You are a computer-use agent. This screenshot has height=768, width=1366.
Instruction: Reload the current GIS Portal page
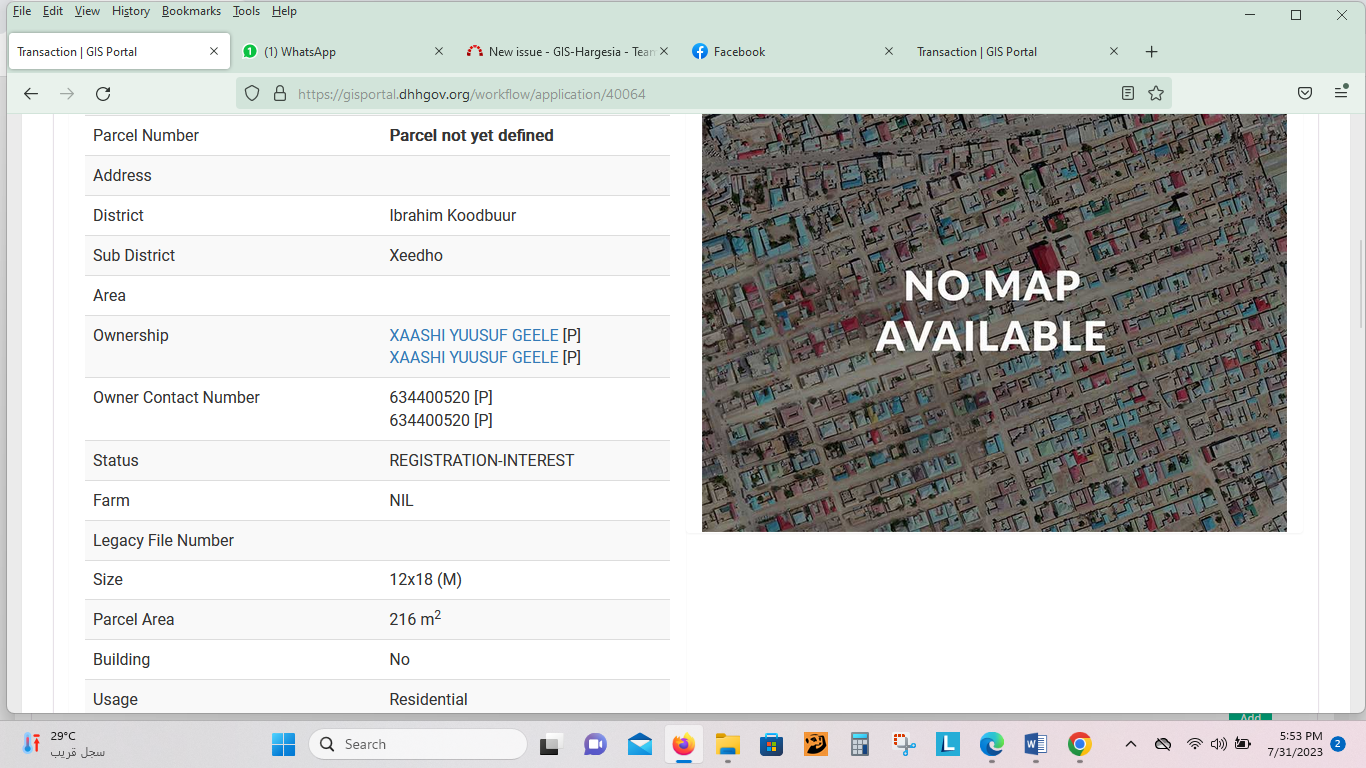coord(103,93)
